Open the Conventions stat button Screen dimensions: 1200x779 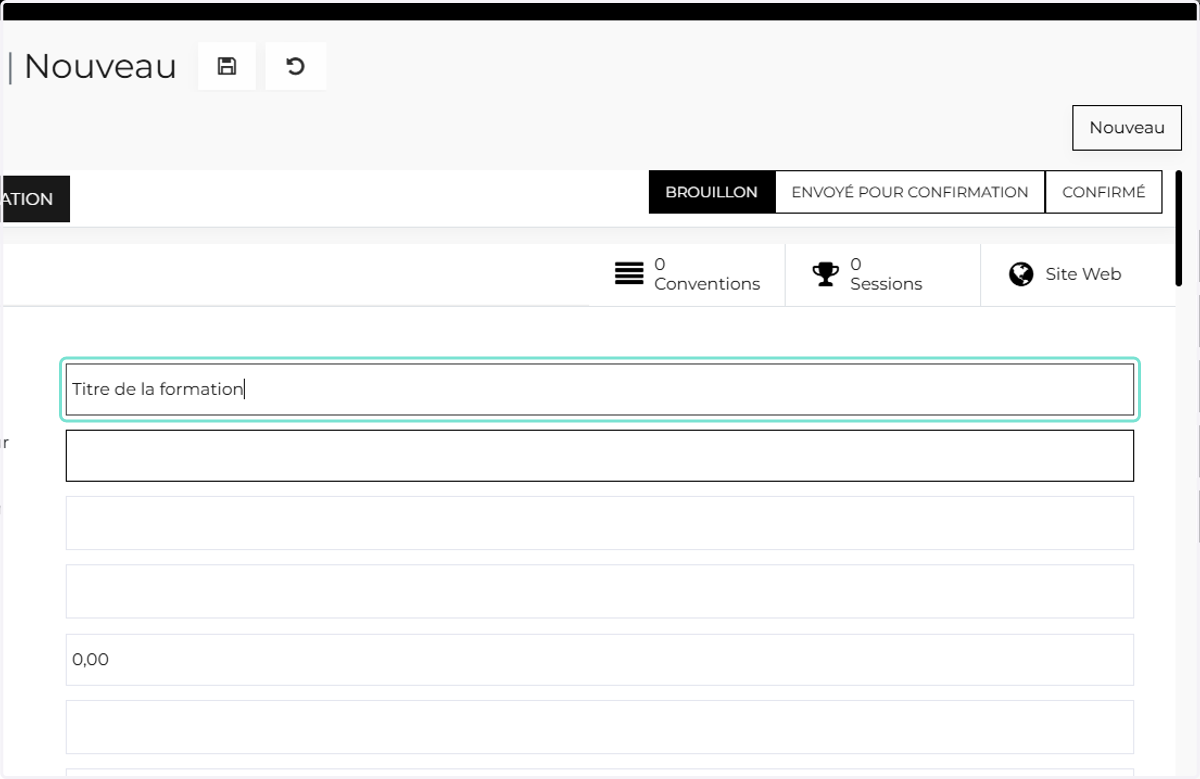coord(687,274)
